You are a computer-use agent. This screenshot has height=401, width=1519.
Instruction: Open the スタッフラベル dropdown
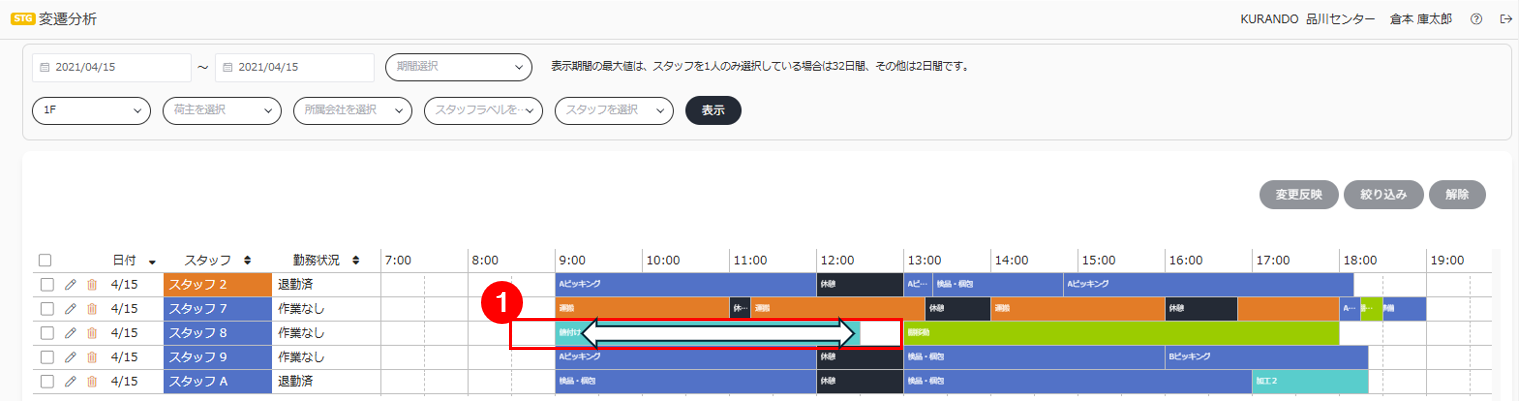(x=484, y=110)
